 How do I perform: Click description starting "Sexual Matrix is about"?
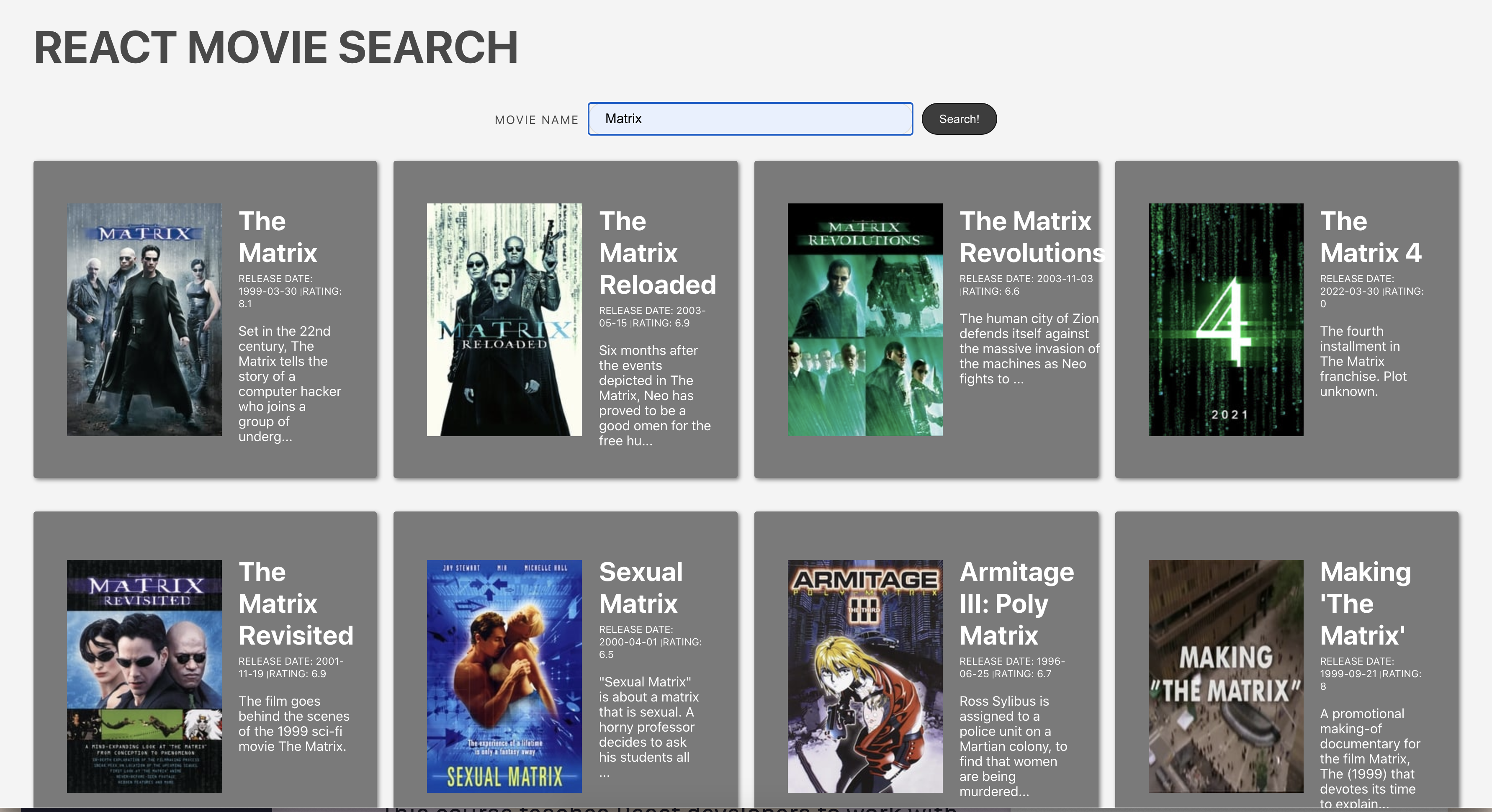click(x=649, y=727)
